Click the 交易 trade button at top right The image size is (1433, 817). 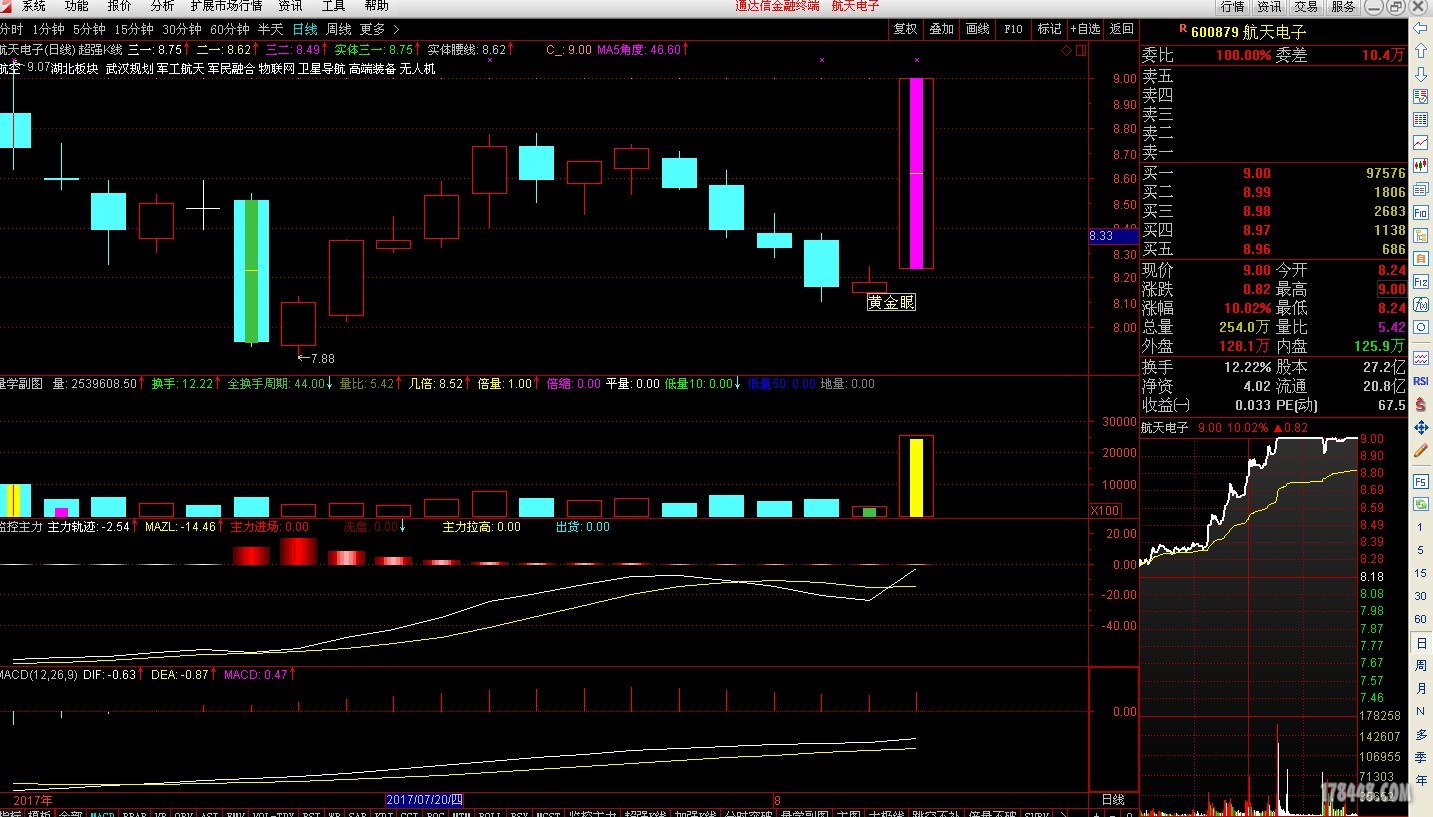tap(1306, 6)
